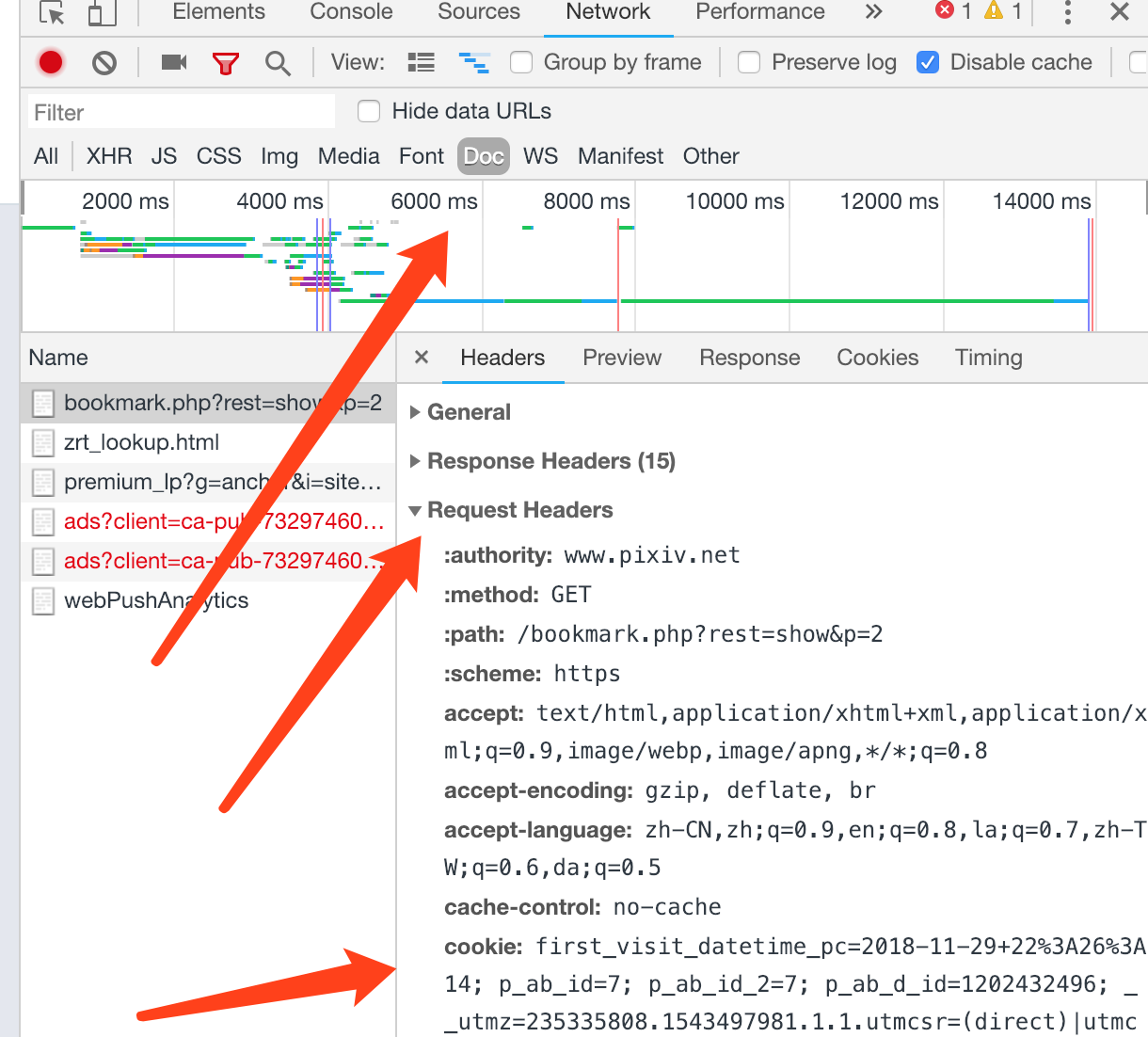This screenshot has width=1148, height=1037.
Task: Toggle the waterfall overview view icon
Action: [x=474, y=63]
